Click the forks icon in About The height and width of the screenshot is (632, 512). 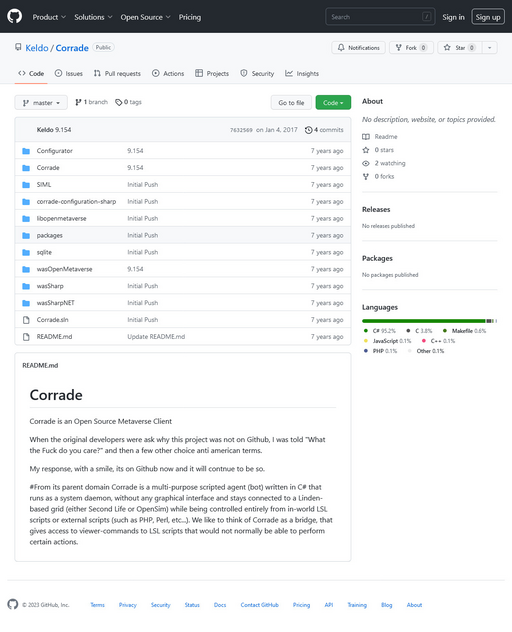[x=366, y=177]
